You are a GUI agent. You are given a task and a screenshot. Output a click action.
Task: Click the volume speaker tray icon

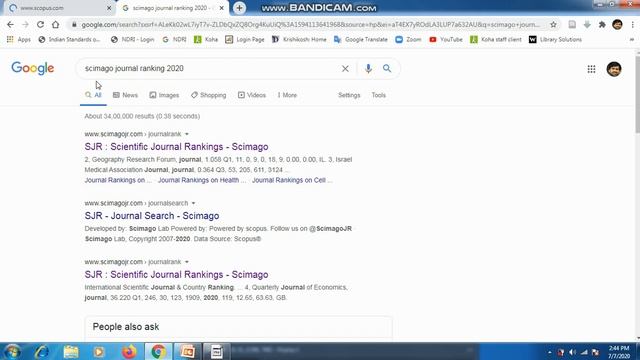tap(573, 352)
